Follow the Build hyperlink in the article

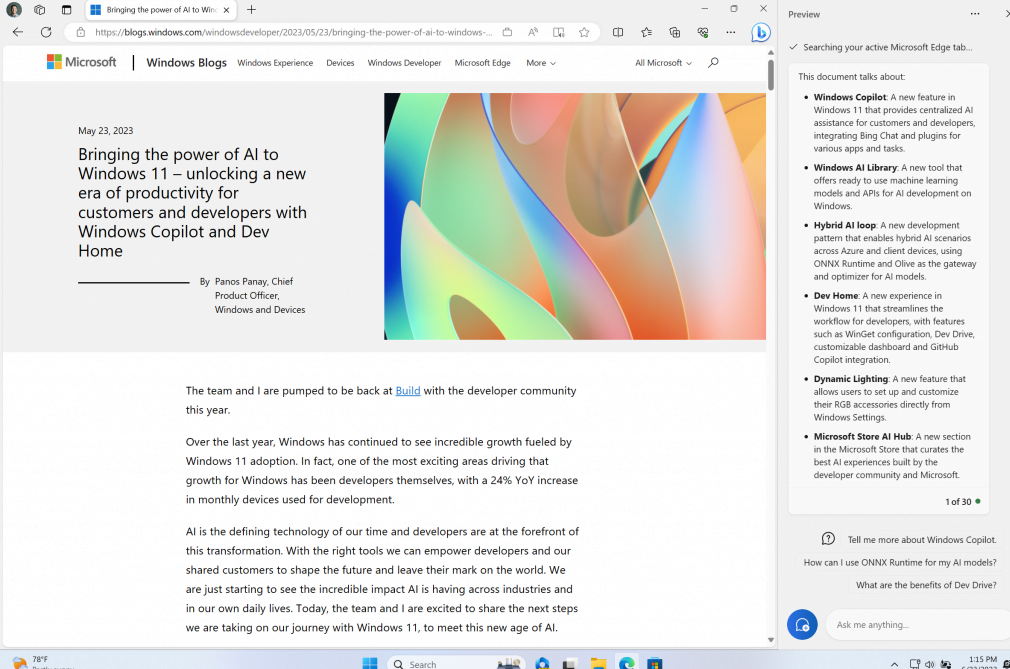click(x=407, y=391)
